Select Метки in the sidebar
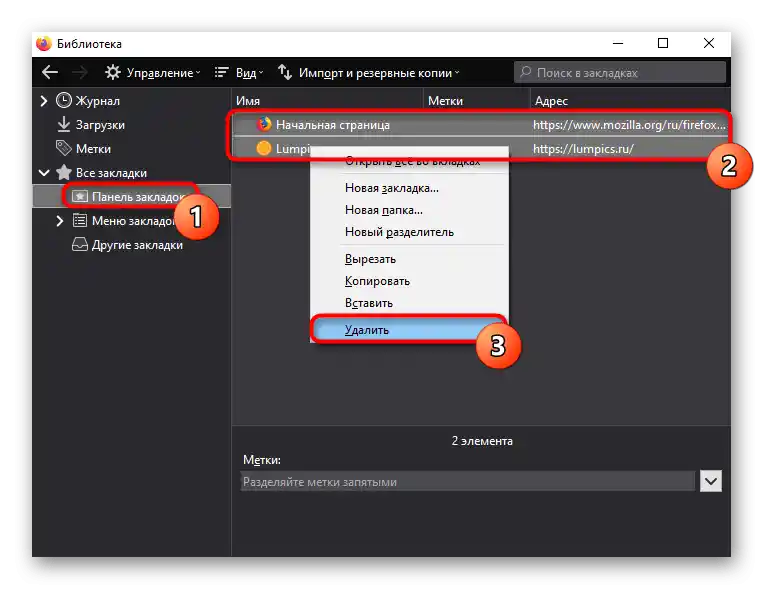 click(x=93, y=149)
